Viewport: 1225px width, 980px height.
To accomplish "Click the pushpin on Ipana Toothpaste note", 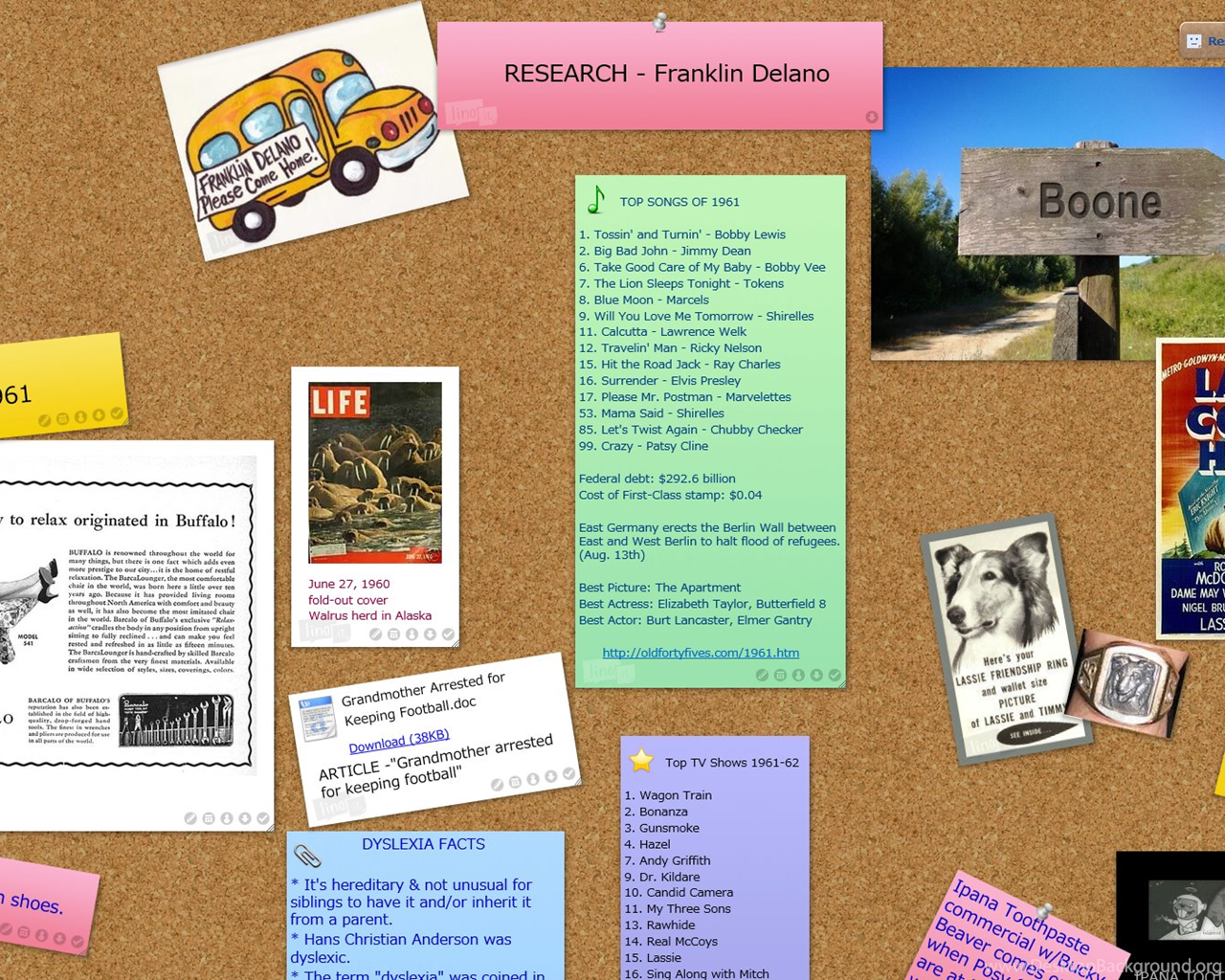I will tap(1045, 910).
